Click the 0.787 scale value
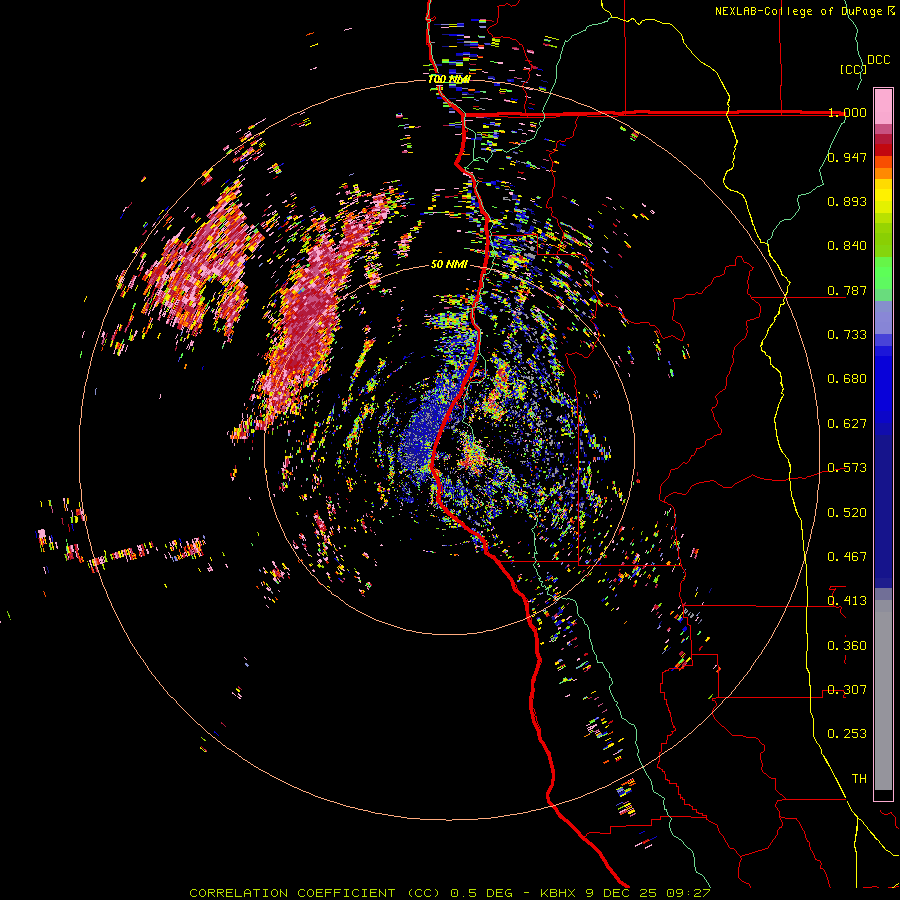Viewport: 900px width, 900px height. 847,290
